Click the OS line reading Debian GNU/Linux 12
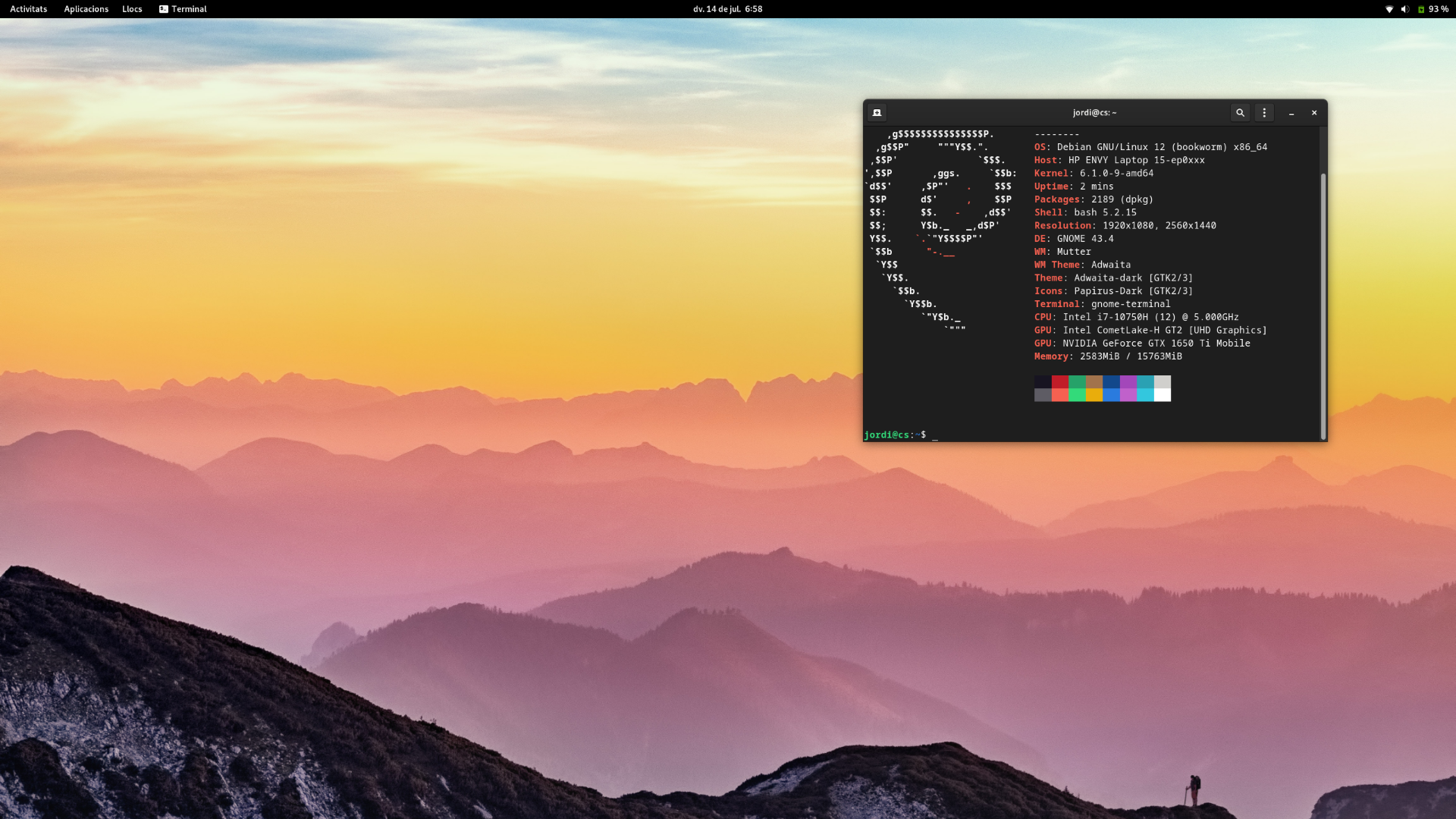This screenshot has height=819, width=1456. pos(1150,147)
